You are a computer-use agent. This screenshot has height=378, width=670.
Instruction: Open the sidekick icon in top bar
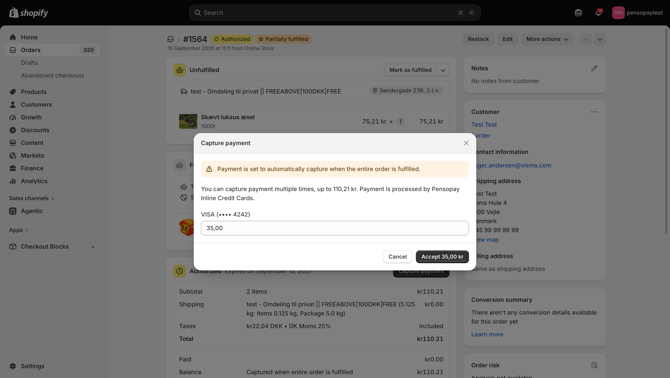(578, 13)
